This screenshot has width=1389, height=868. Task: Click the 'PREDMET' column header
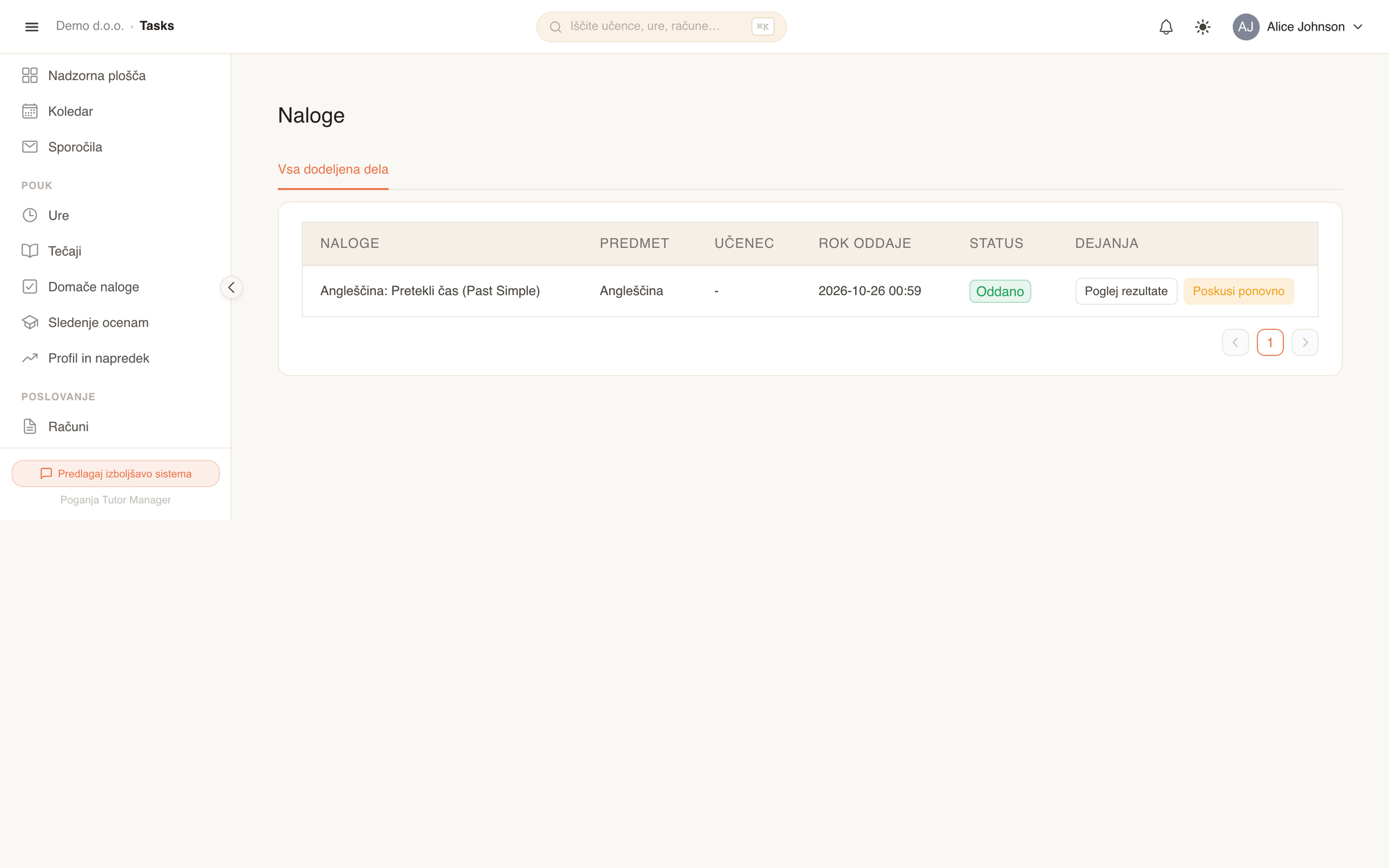tap(634, 243)
